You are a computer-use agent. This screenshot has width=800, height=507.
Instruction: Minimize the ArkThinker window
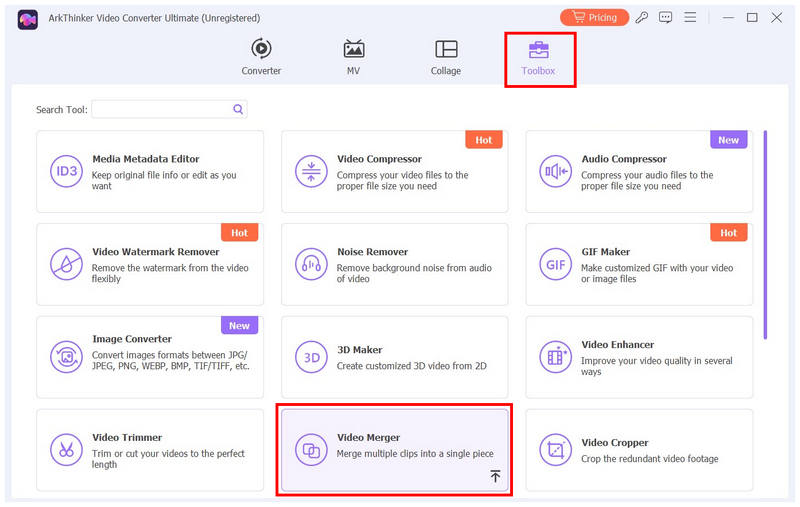728,17
